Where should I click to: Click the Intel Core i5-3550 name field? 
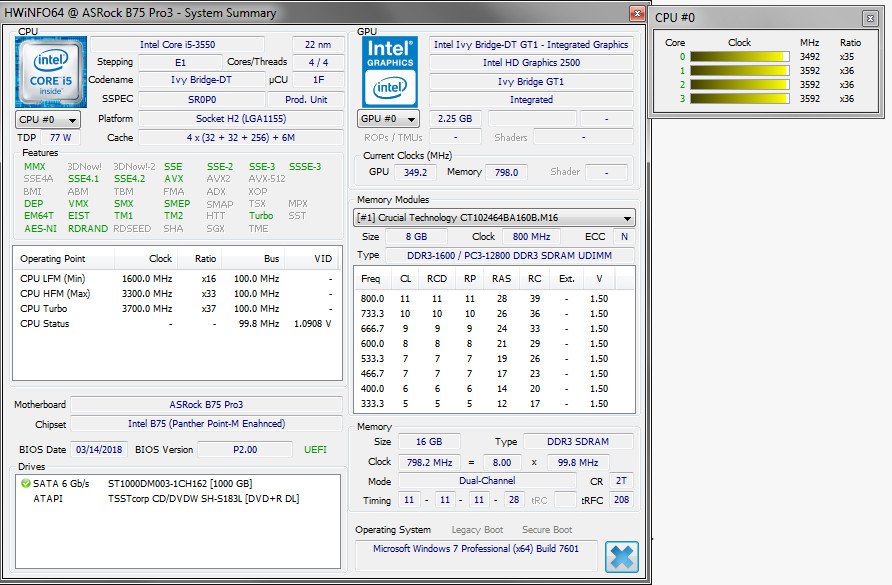click(177, 44)
